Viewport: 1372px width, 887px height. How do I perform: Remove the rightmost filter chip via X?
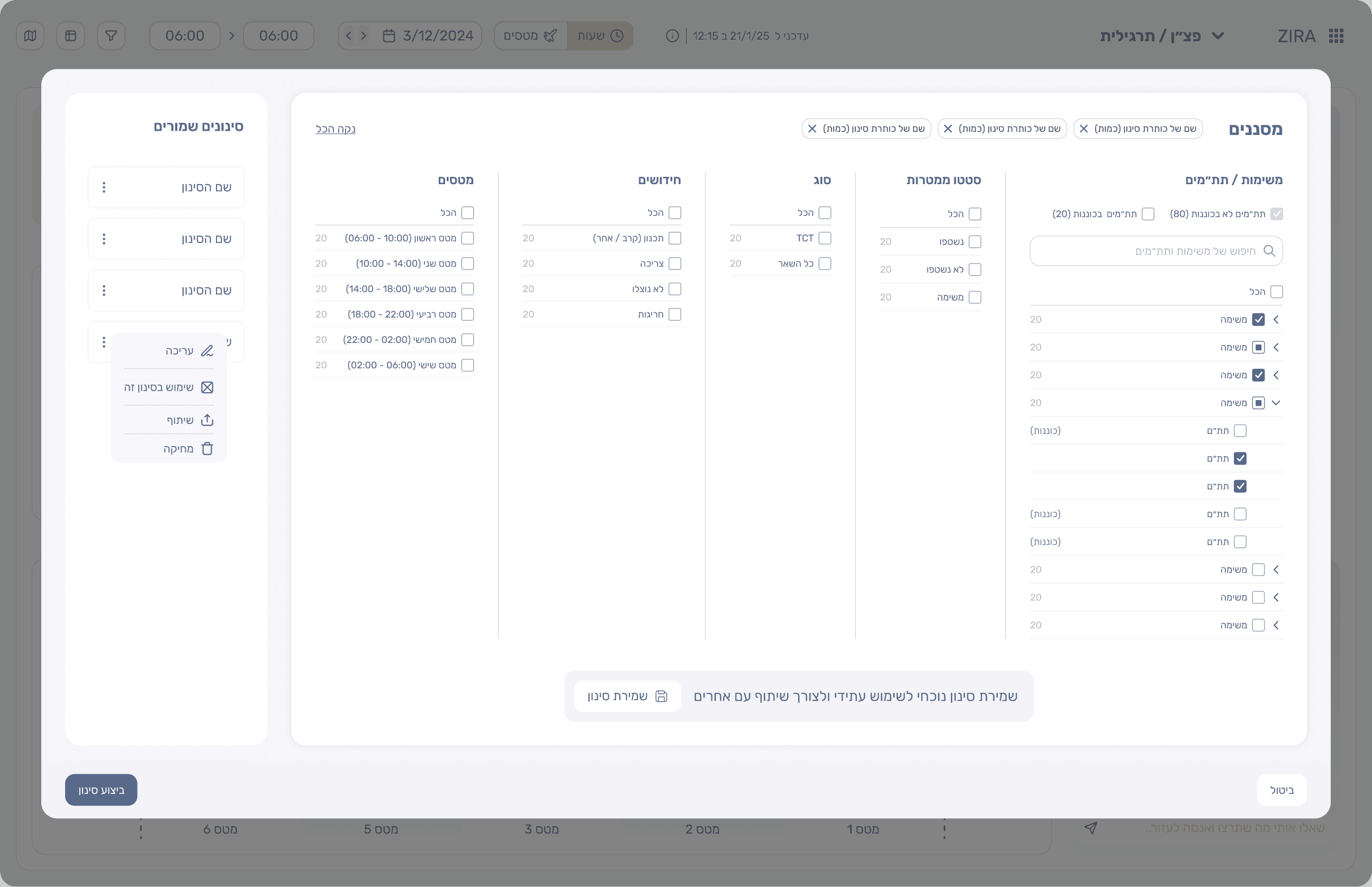coord(1084,129)
